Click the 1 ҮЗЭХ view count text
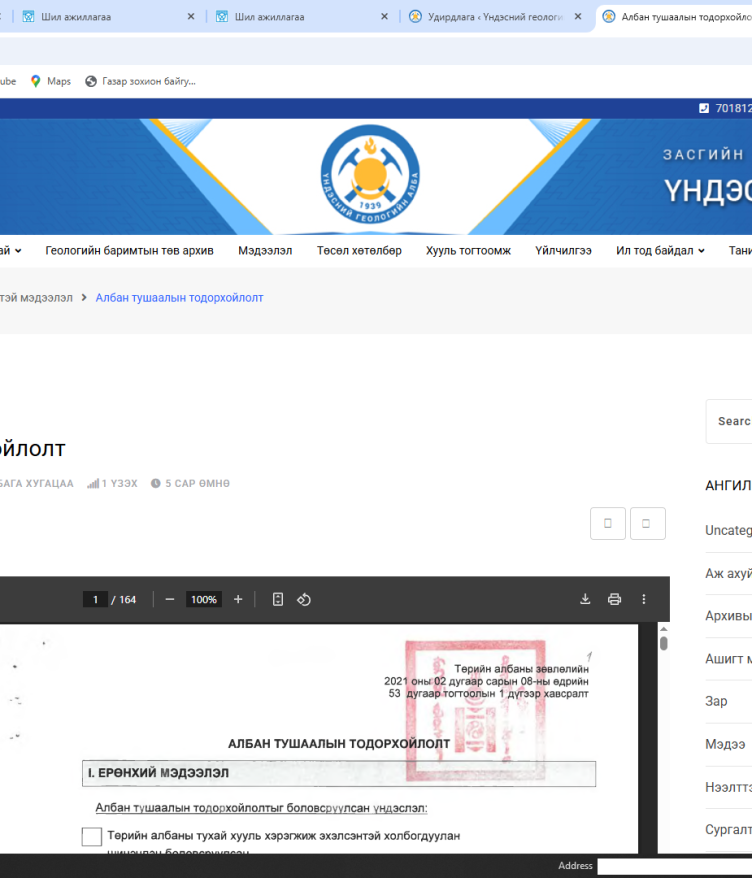752x878 pixels. click(119, 483)
